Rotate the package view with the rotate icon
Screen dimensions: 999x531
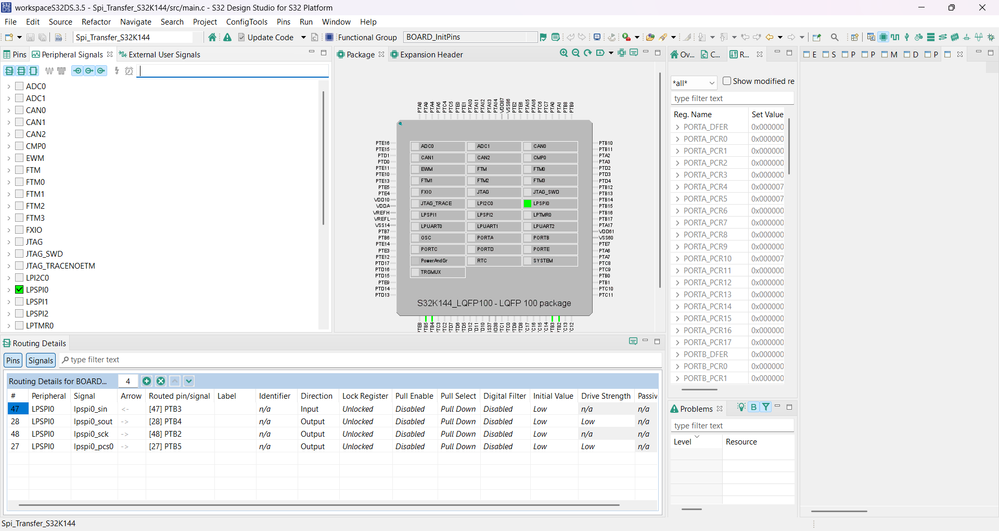click(x=588, y=54)
